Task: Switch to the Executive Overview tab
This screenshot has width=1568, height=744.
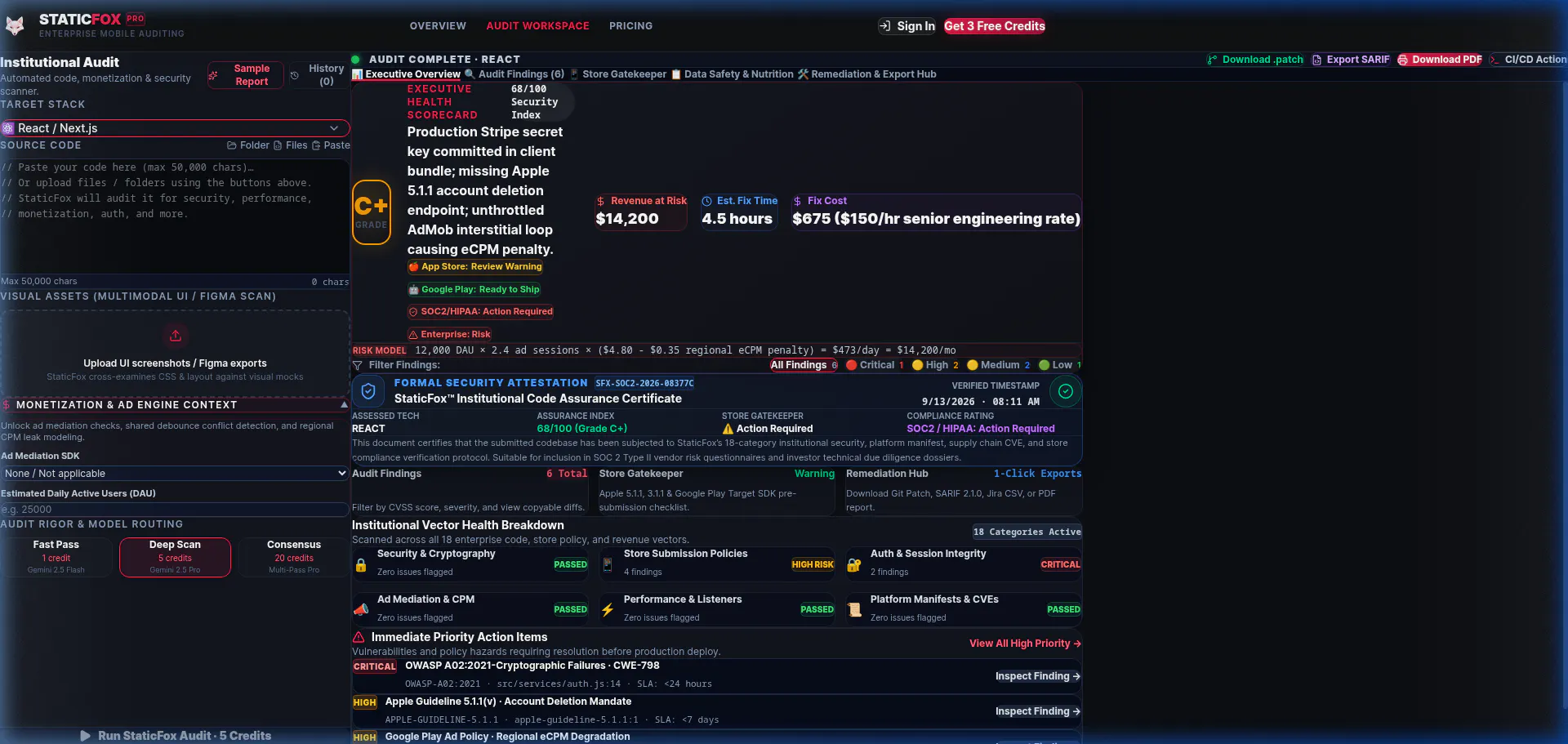Action: coord(406,74)
